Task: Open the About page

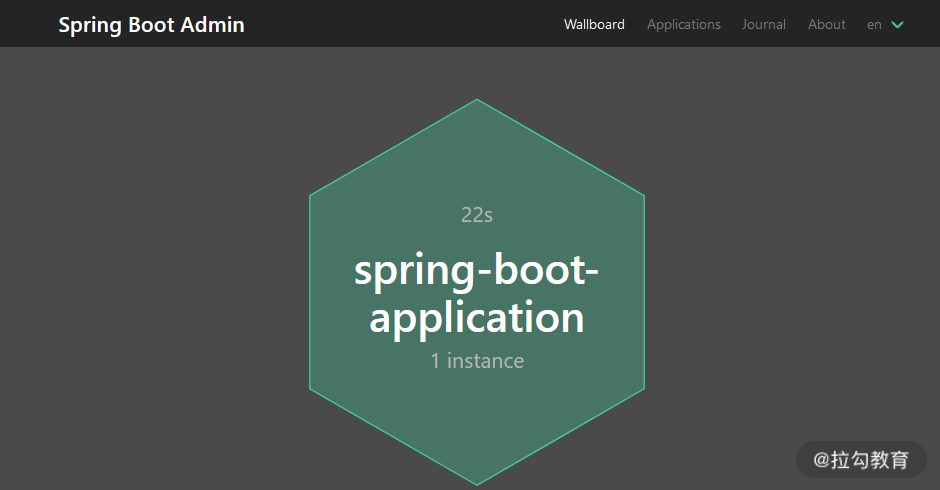Action: 826,25
